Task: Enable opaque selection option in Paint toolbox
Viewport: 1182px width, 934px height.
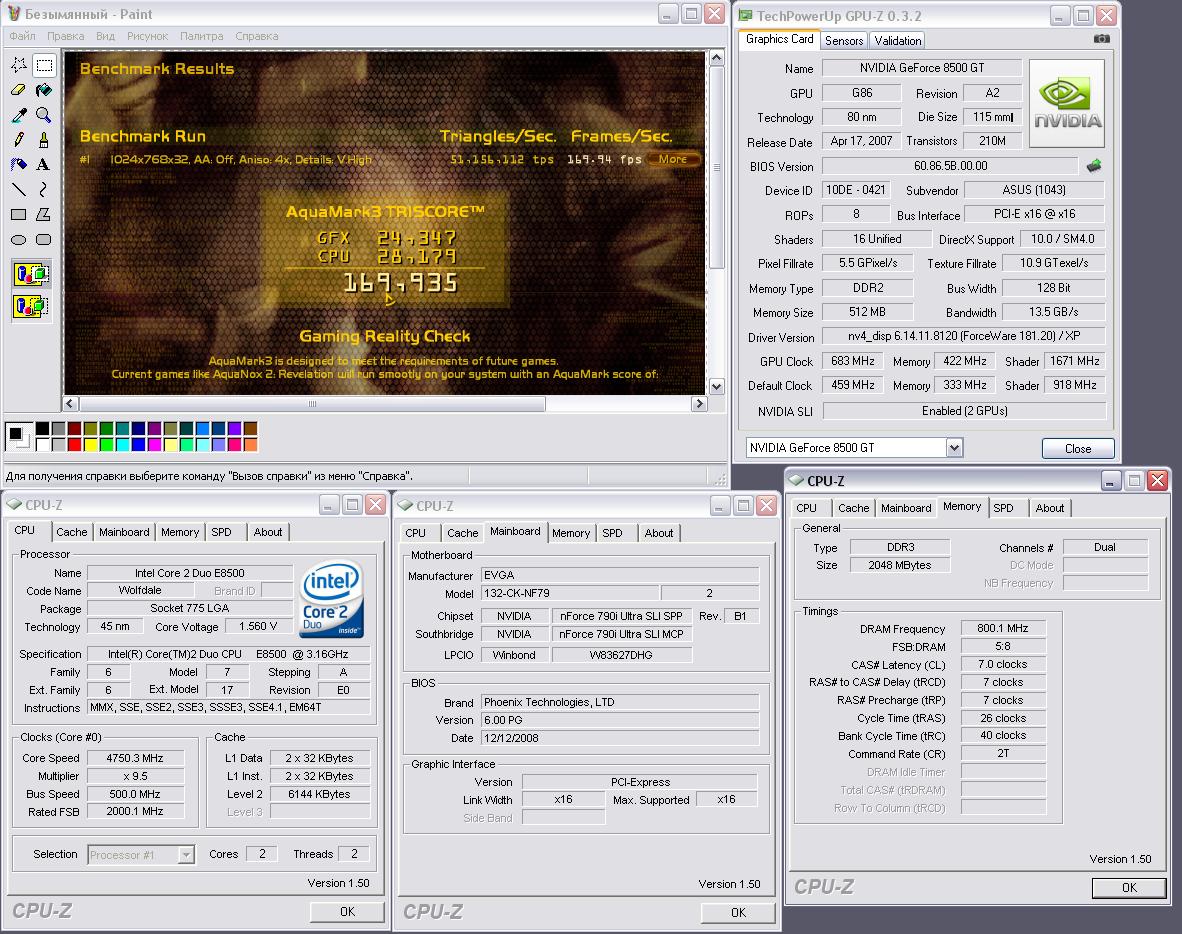Action: tap(32, 274)
